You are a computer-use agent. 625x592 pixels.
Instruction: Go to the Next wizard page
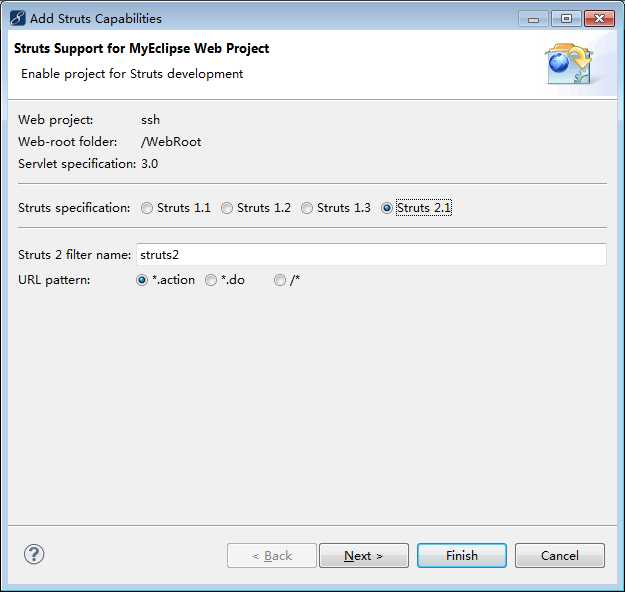tap(364, 555)
